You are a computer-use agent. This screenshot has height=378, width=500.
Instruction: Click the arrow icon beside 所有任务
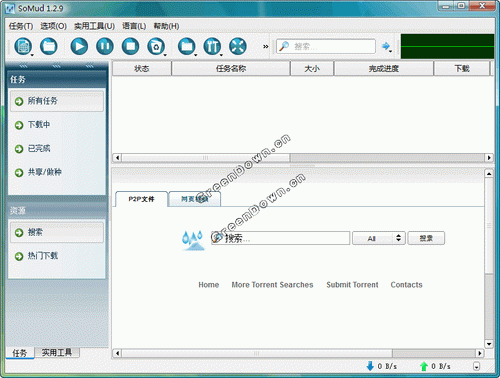tap(19, 101)
